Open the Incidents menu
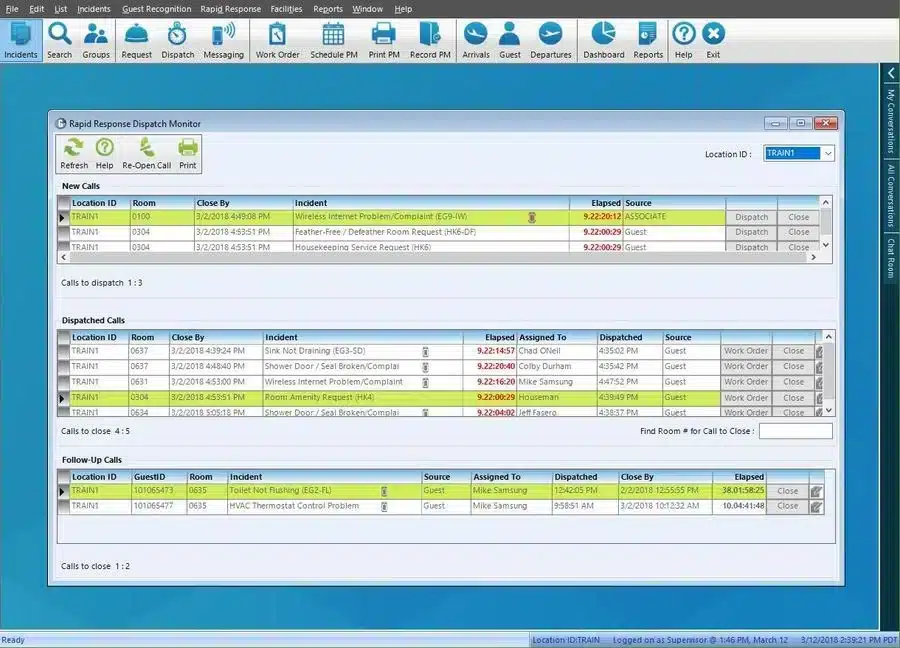The image size is (900, 648). coord(94,9)
